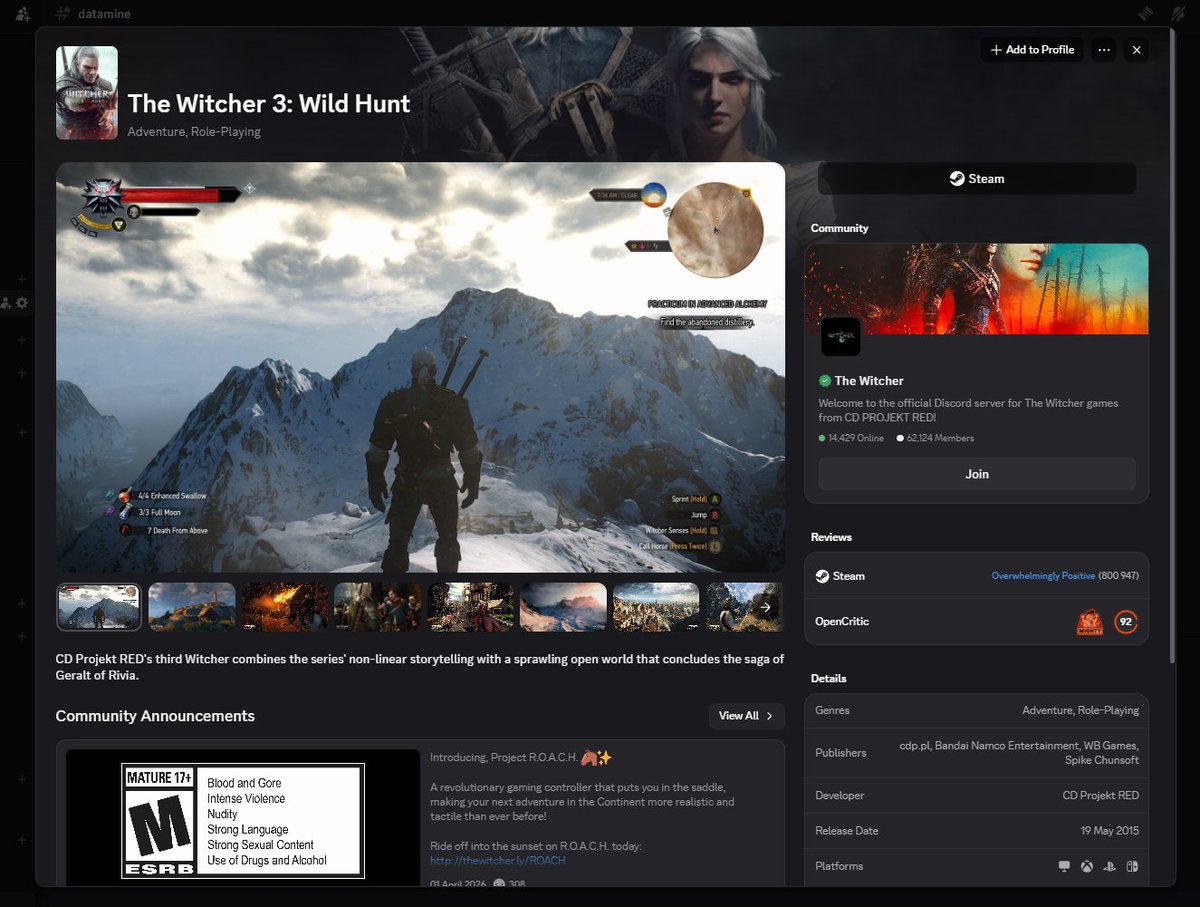Image resolution: width=1200 pixels, height=907 pixels.
Task: Click the Witcher 3 game cover art
Action: [87, 93]
